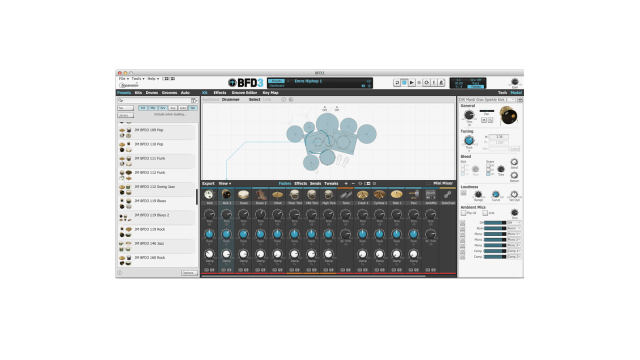Click the blue stop button in transport
The height and width of the screenshot is (360, 640).
pyautogui.click(x=404, y=82)
